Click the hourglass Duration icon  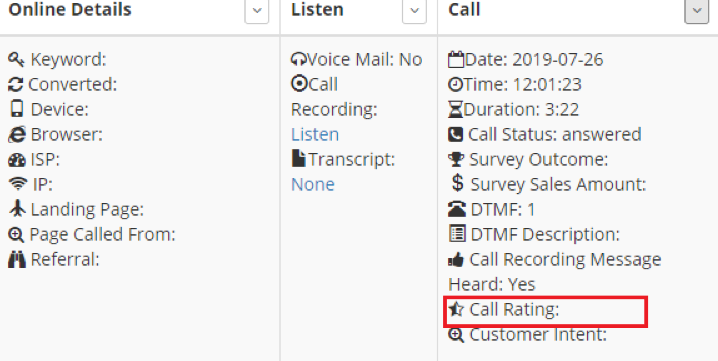(456, 109)
